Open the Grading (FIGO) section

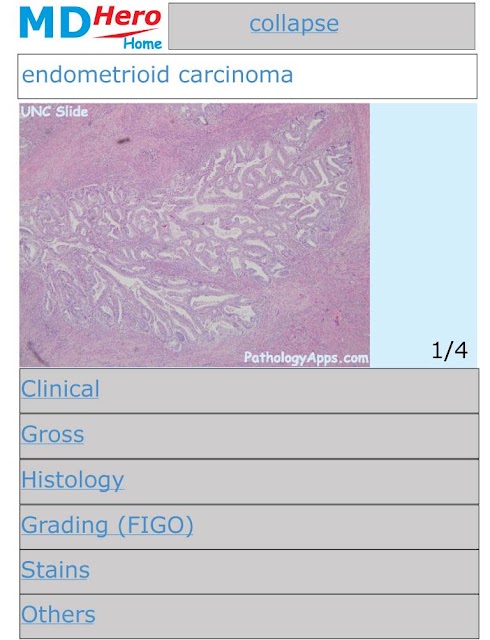tap(107, 525)
